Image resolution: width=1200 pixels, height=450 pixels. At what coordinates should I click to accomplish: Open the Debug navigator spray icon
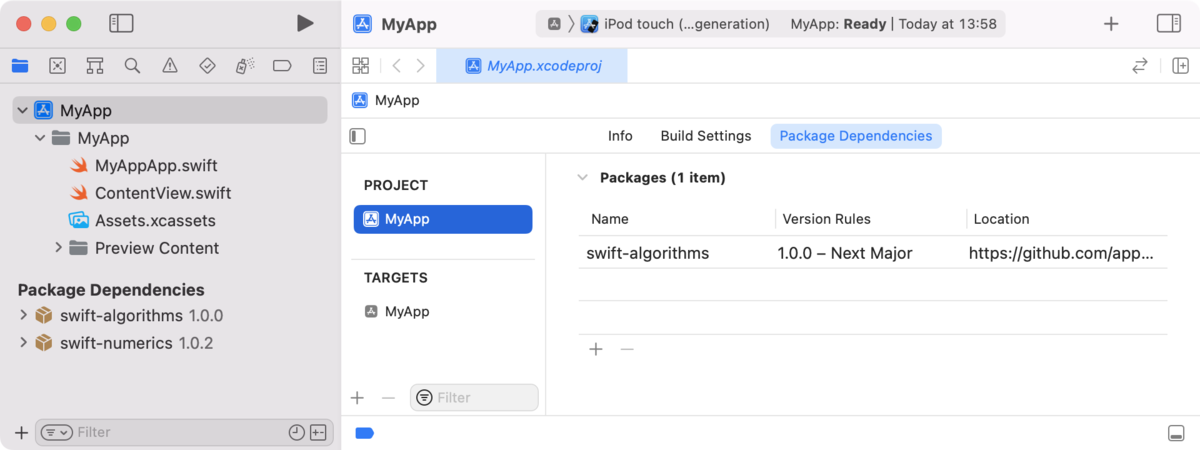tap(244, 66)
